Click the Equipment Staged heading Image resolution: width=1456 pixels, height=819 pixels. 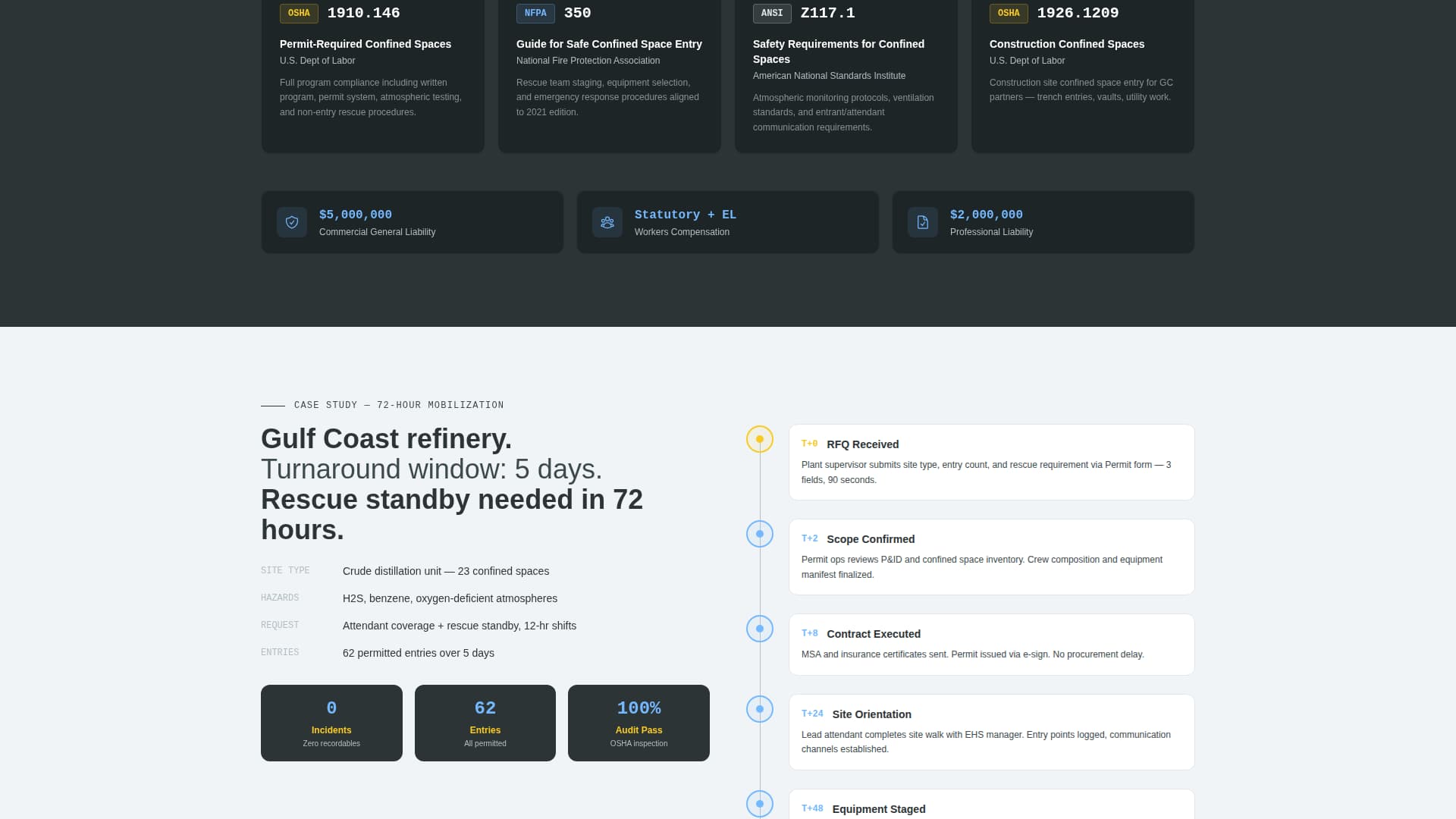tap(879, 809)
